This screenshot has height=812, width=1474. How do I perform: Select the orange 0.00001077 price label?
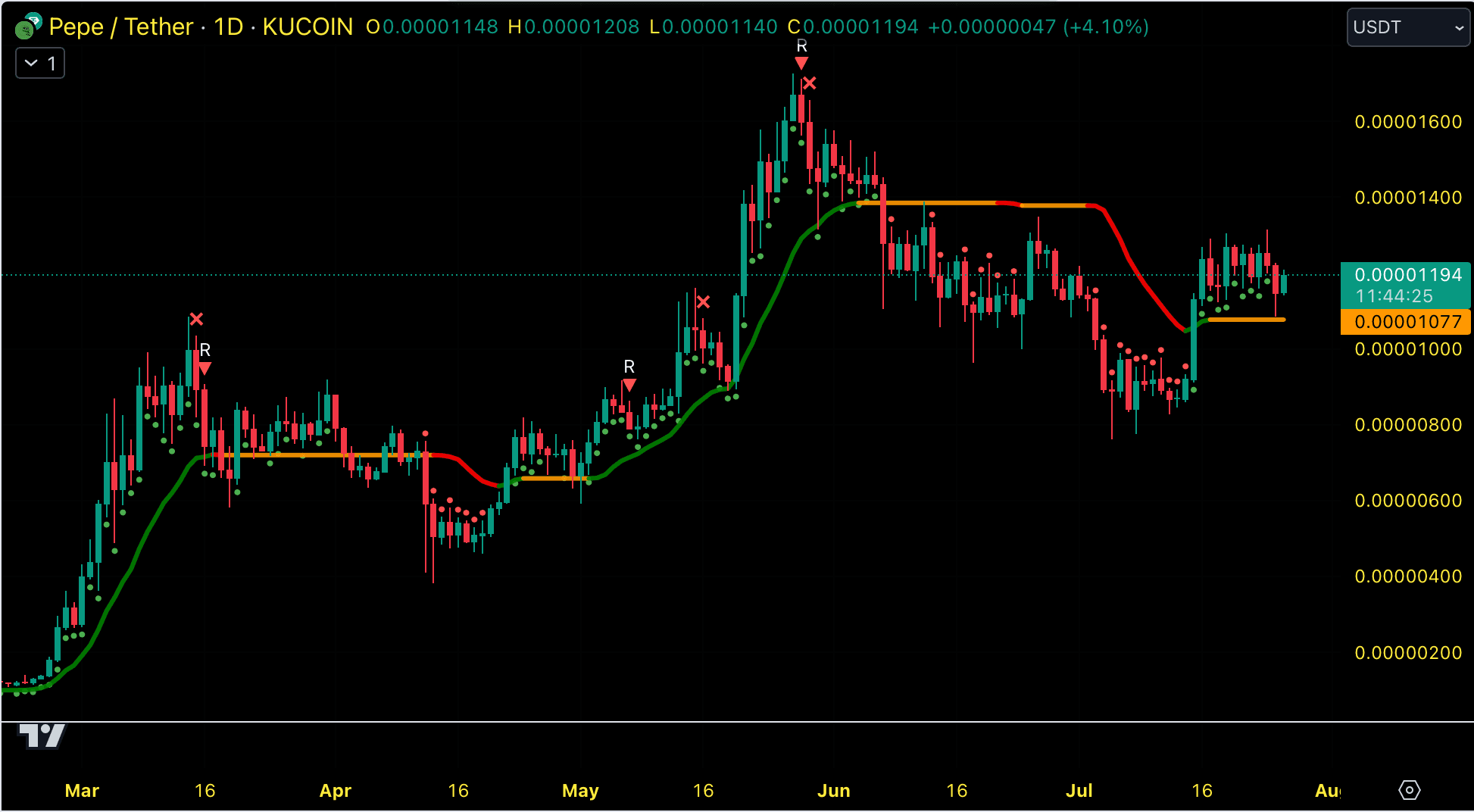[1406, 322]
